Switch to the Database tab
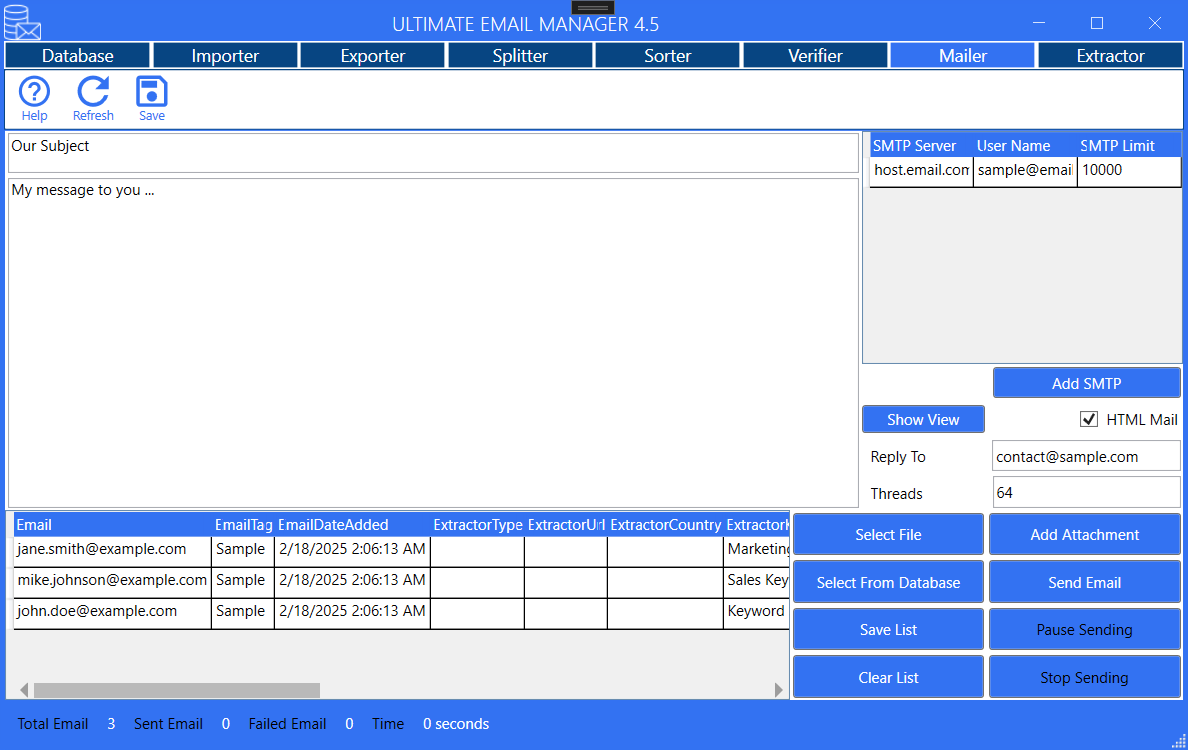Viewport: 1188px width, 750px height. (76, 55)
